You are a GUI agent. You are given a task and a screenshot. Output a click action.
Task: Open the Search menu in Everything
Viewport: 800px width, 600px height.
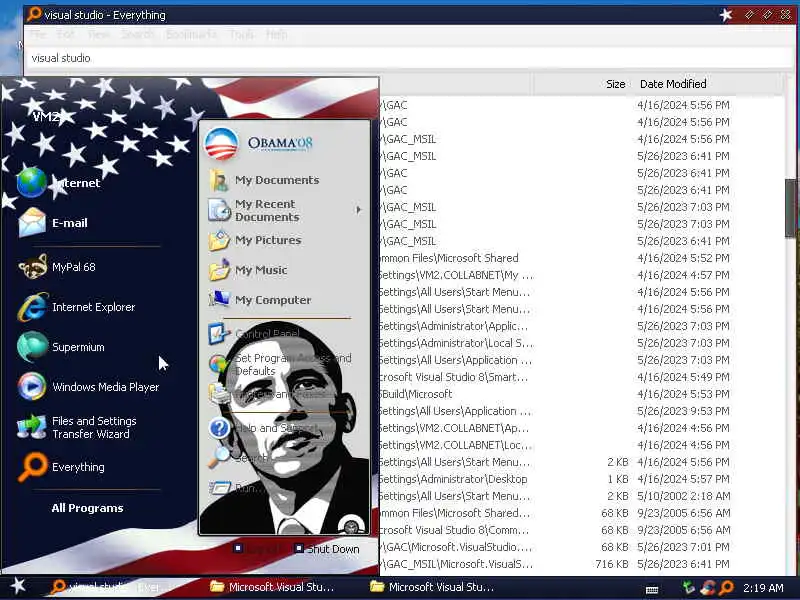click(x=138, y=34)
